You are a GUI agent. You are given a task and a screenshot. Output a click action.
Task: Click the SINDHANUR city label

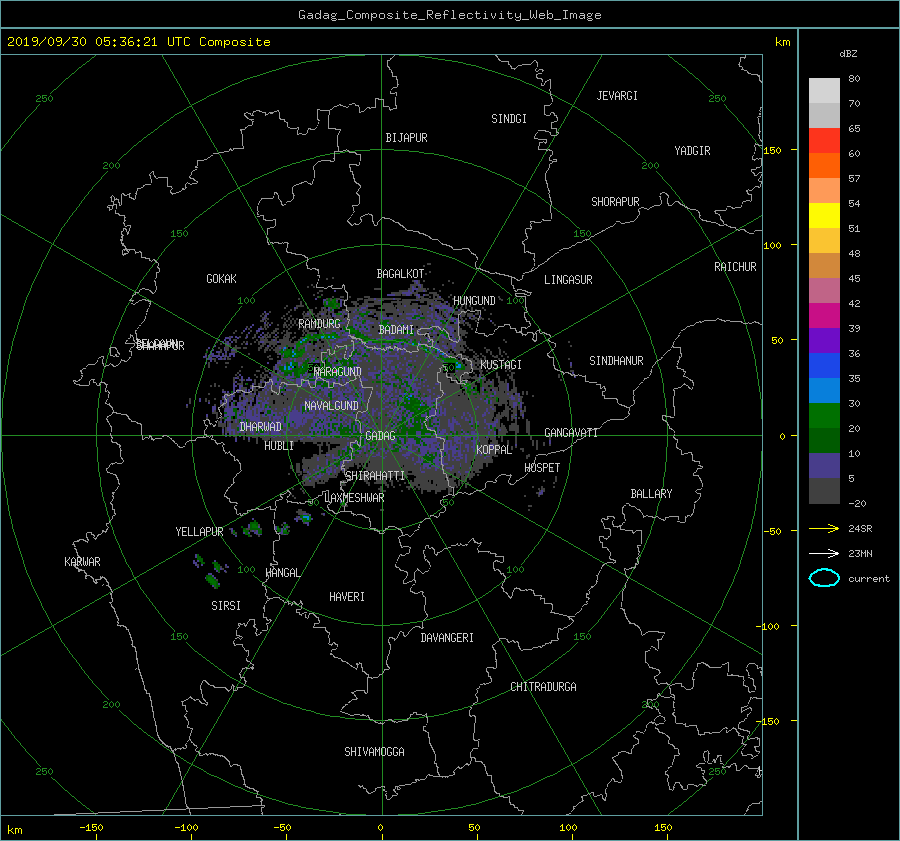click(616, 361)
